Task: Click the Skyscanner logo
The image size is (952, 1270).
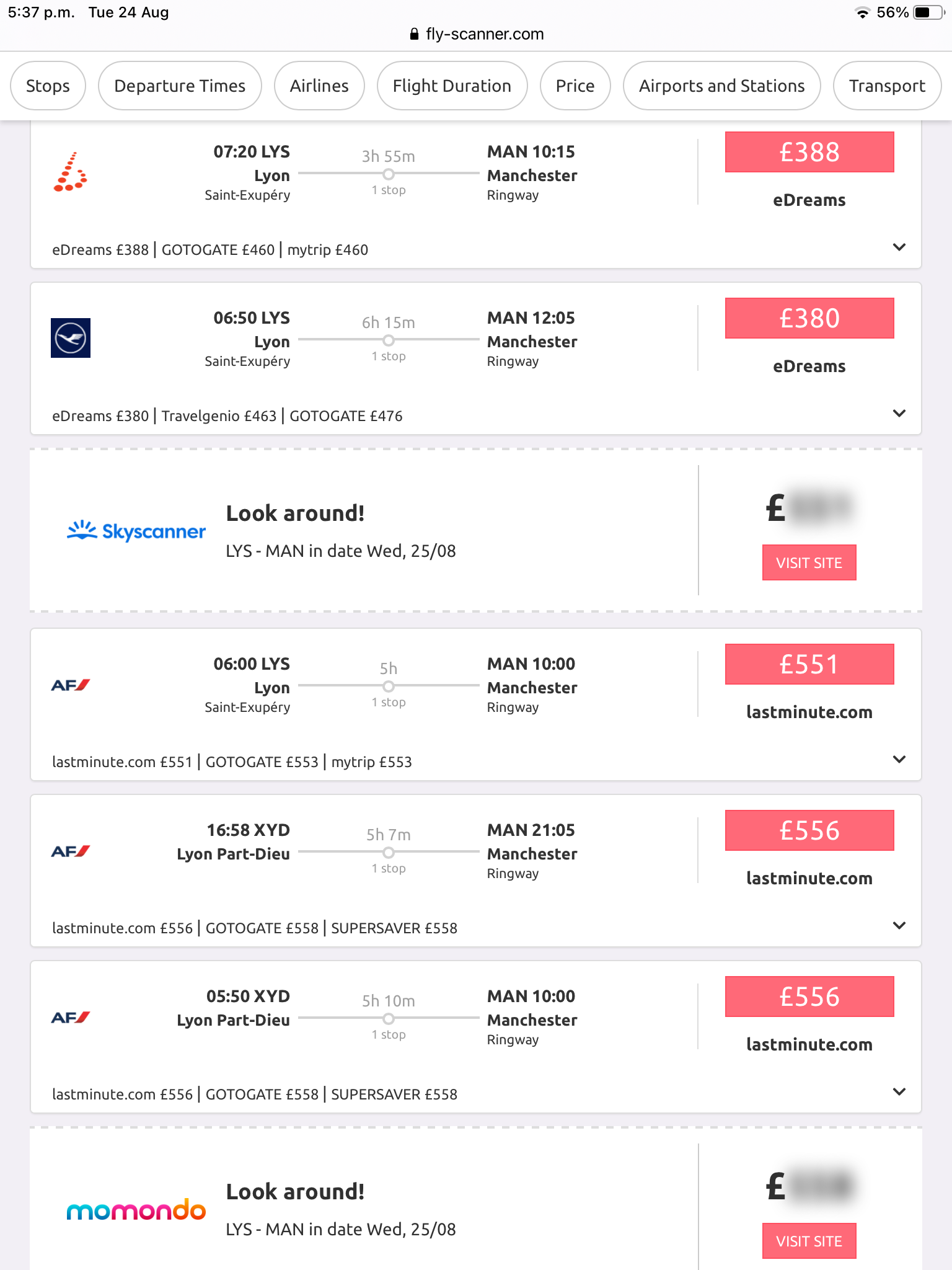Action: point(136,531)
